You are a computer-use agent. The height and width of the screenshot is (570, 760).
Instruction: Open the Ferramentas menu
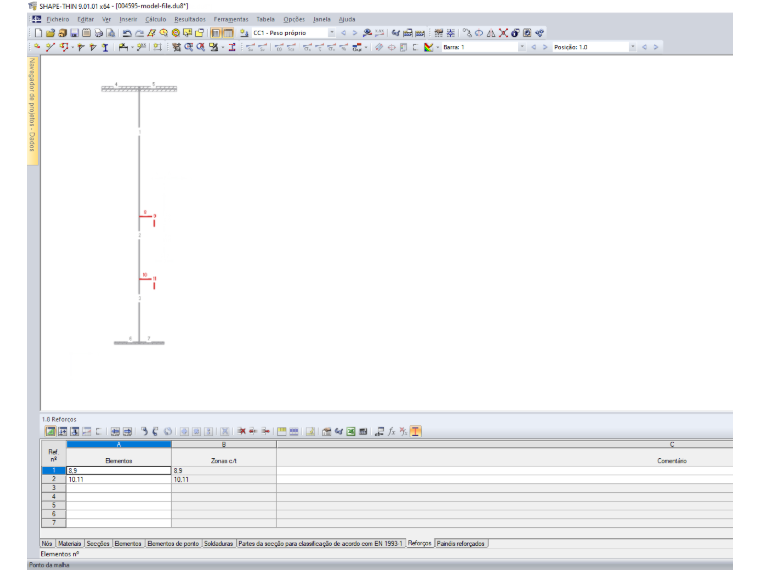coord(231,19)
